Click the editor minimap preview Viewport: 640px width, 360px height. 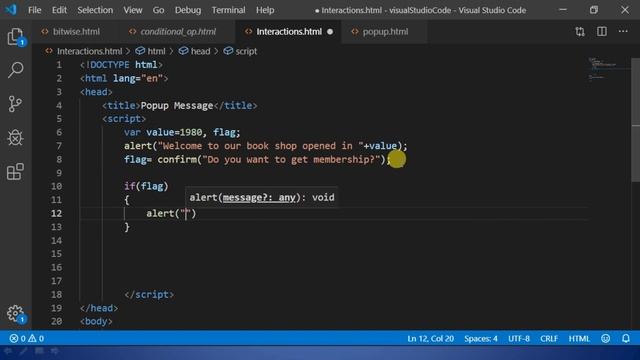click(608, 69)
